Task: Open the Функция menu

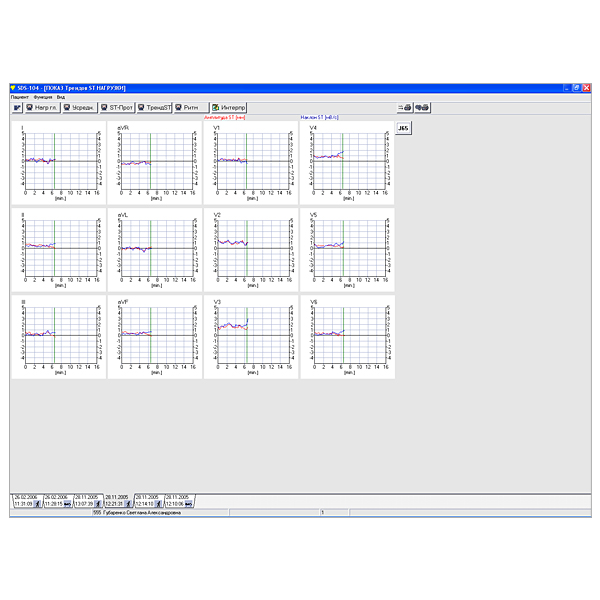Action: coord(42,97)
